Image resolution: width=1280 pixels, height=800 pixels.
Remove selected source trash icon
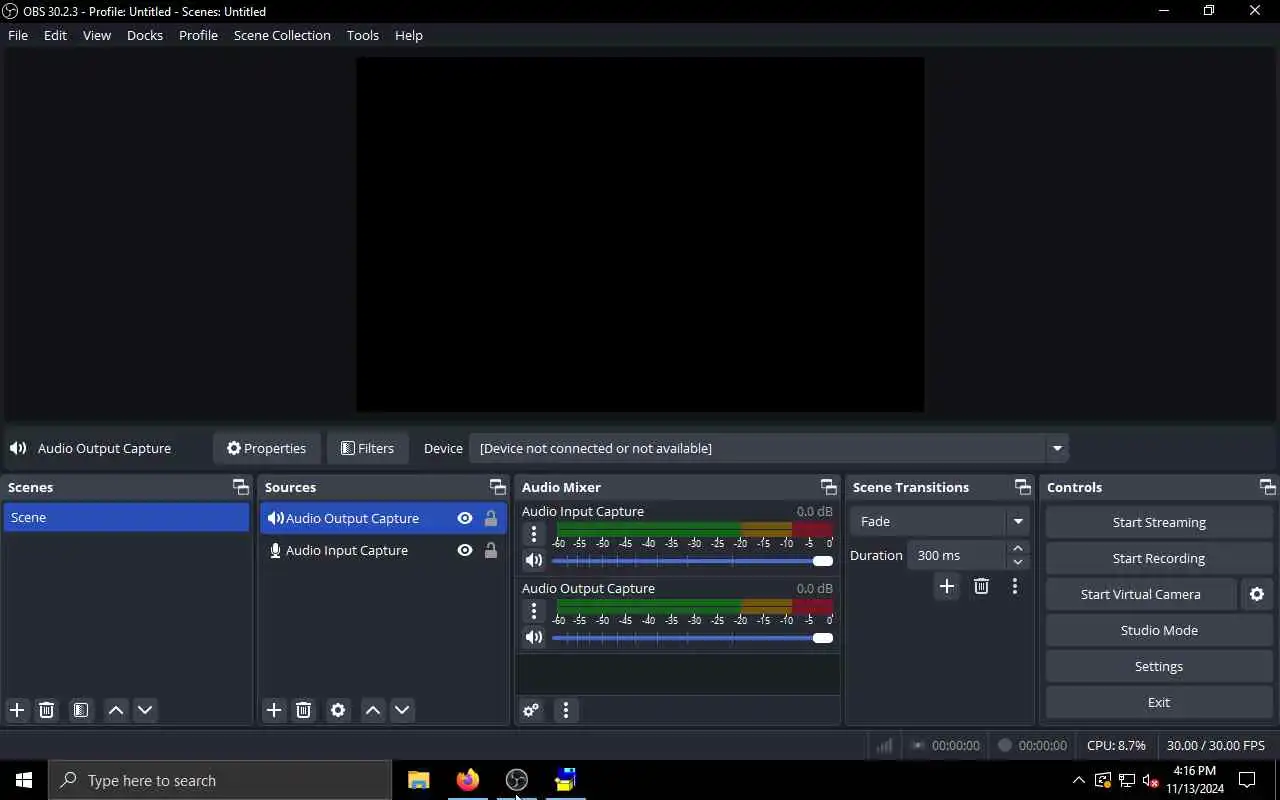coord(304,710)
